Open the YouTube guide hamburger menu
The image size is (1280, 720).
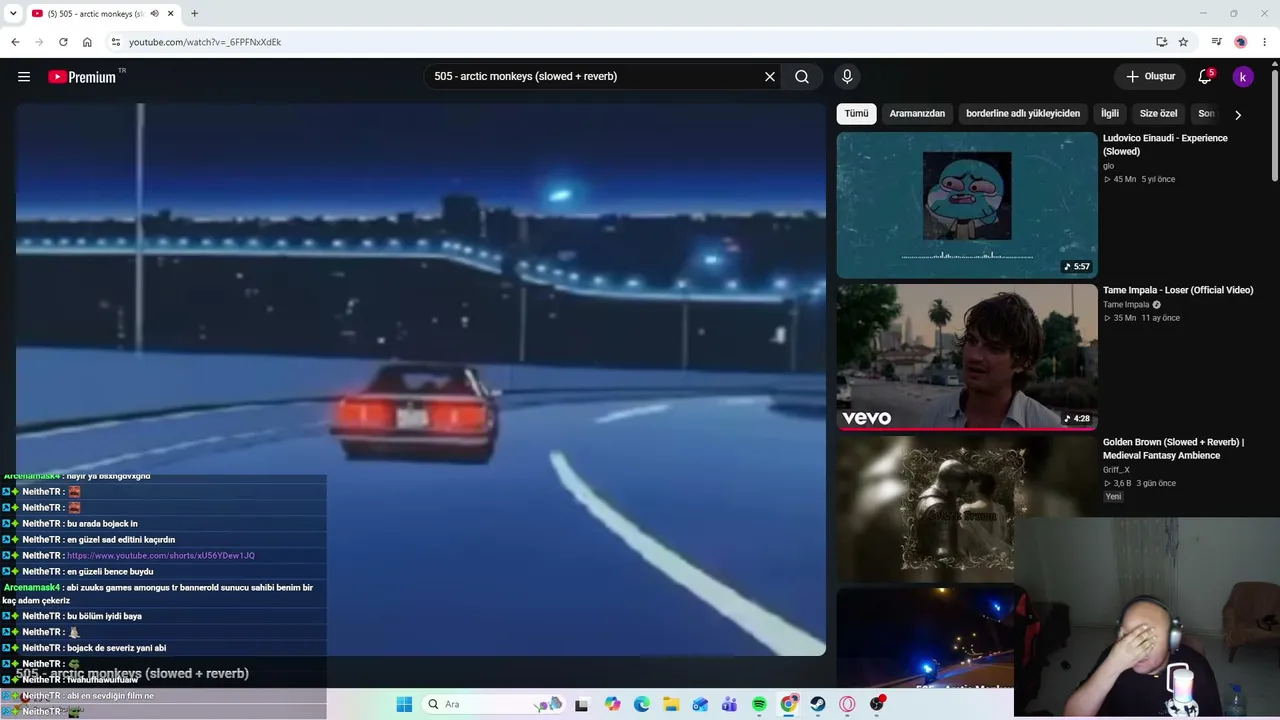(x=24, y=76)
